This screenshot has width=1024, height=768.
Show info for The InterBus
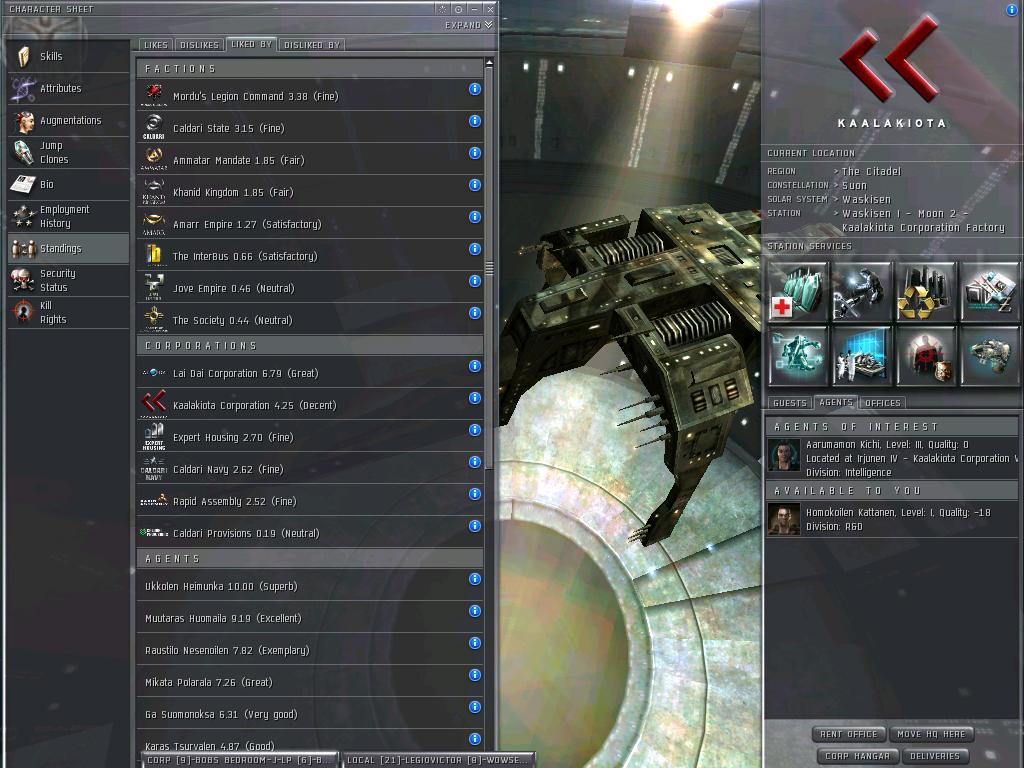point(475,249)
